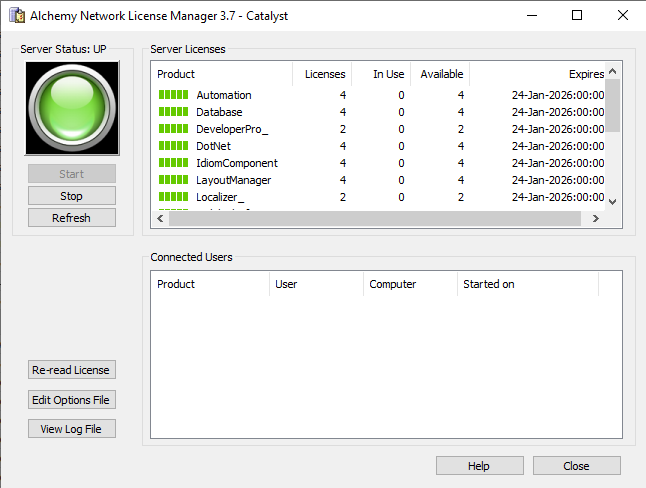This screenshot has height=488, width=646.
Task: Select the DotNet product row
Action: (x=381, y=146)
